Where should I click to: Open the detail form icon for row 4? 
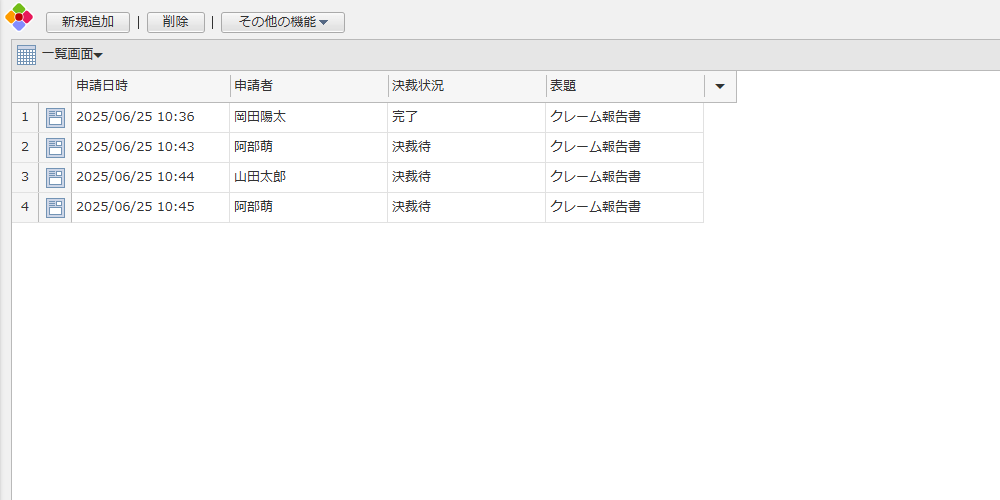click(x=55, y=208)
